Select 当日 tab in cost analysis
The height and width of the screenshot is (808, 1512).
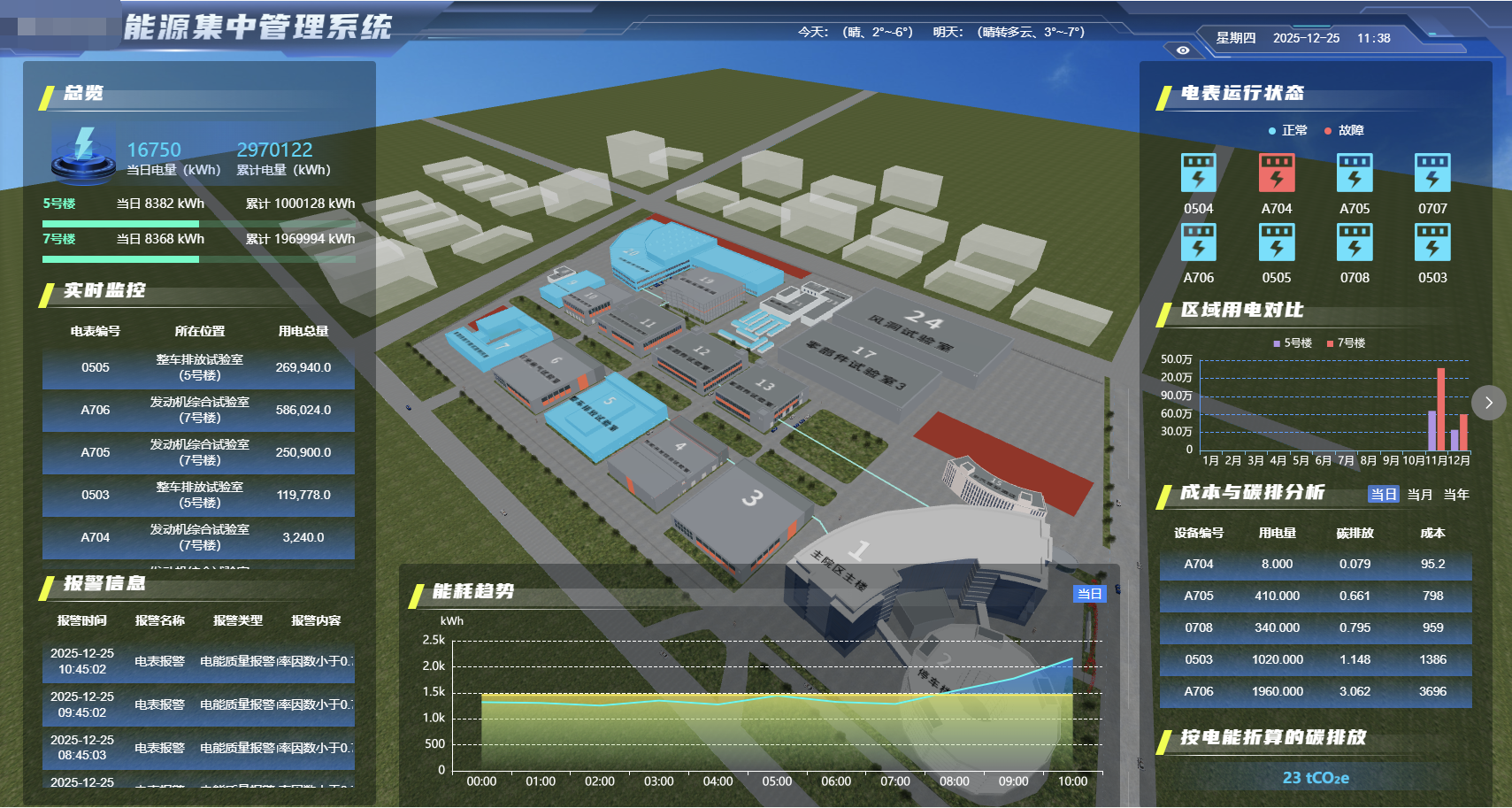point(1383,495)
